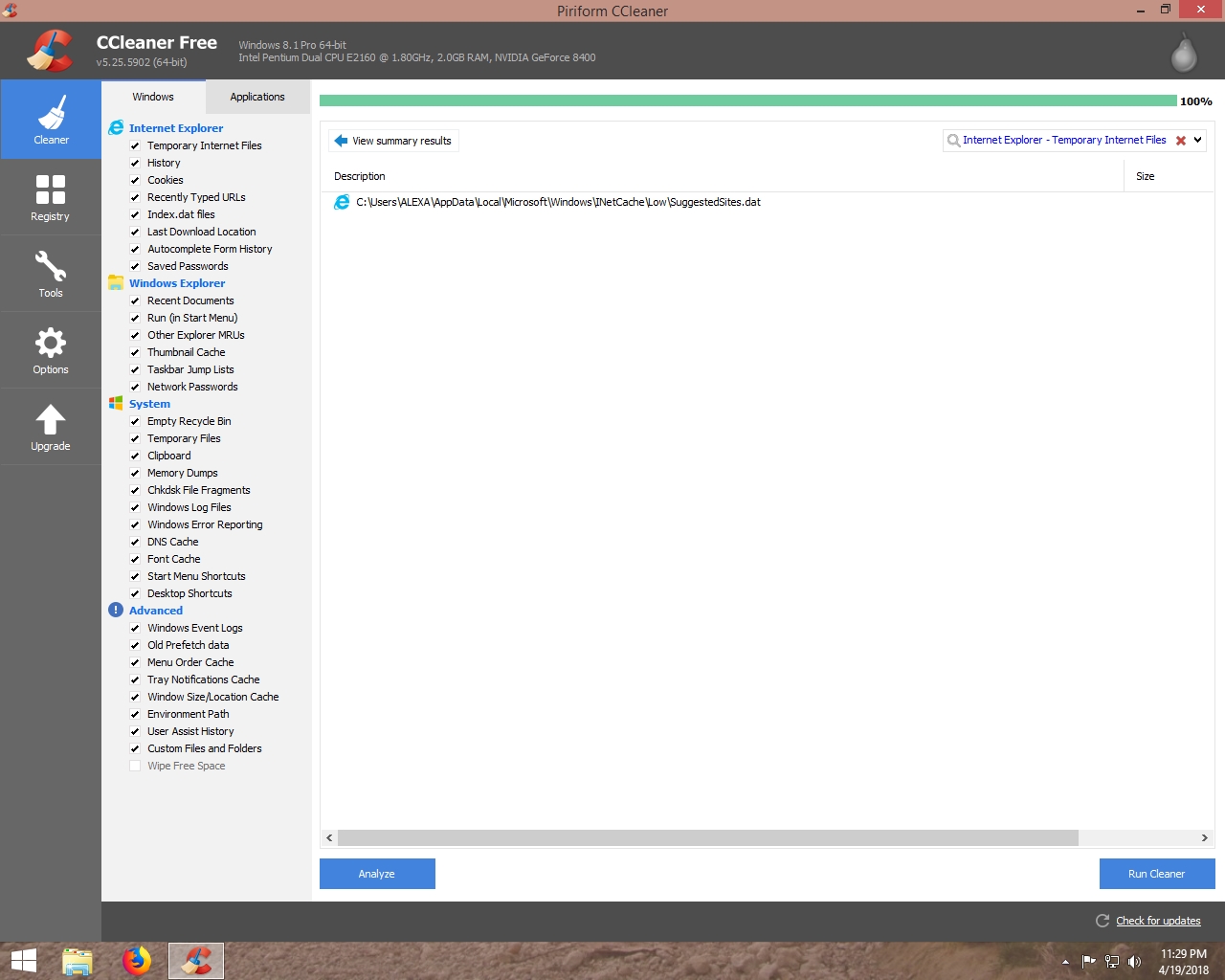1225x980 pixels.
Task: Click the Windows Explorer folder category icon
Action: [x=116, y=282]
